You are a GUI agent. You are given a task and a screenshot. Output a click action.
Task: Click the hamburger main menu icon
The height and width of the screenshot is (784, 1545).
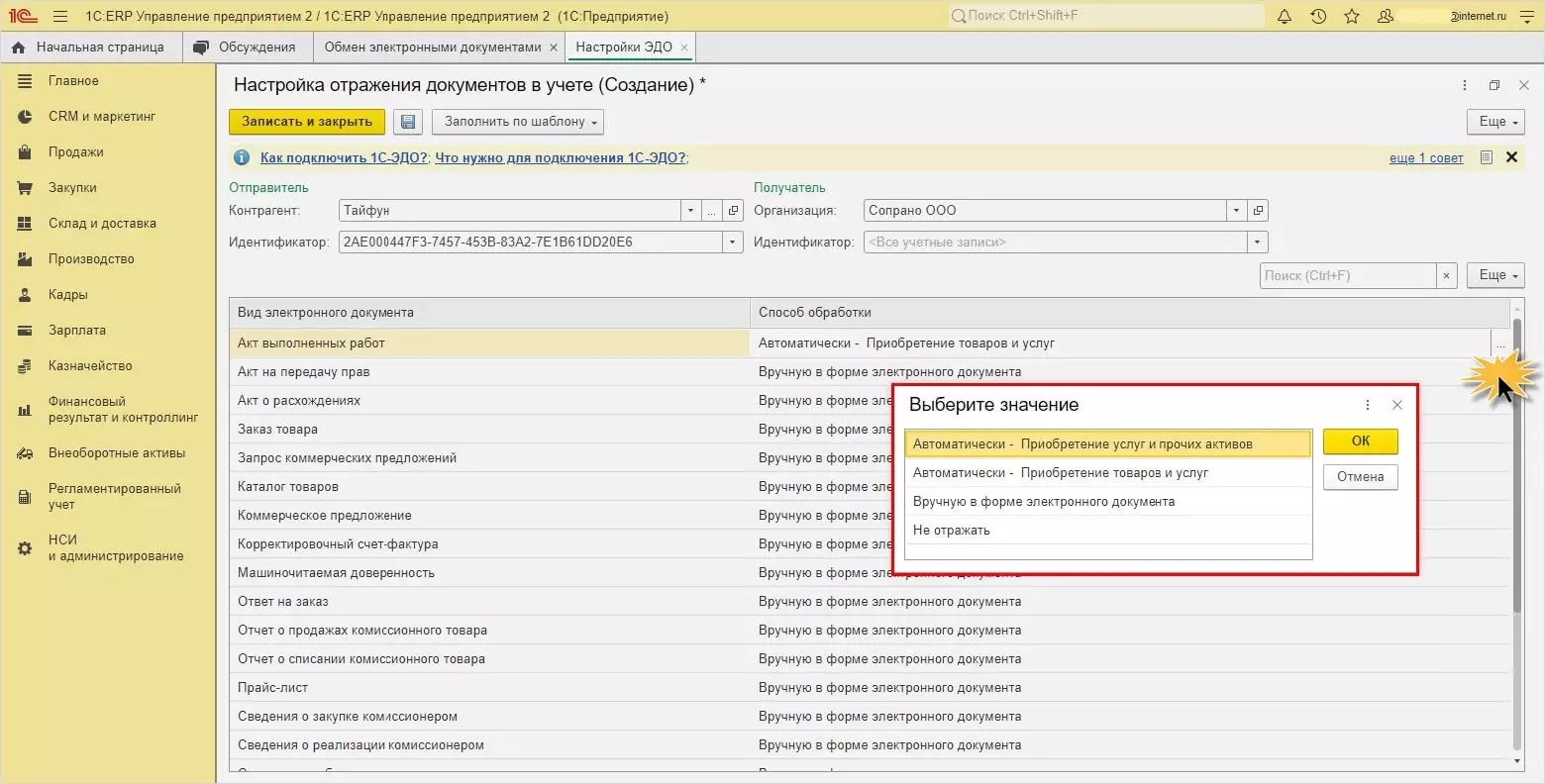[60, 17]
